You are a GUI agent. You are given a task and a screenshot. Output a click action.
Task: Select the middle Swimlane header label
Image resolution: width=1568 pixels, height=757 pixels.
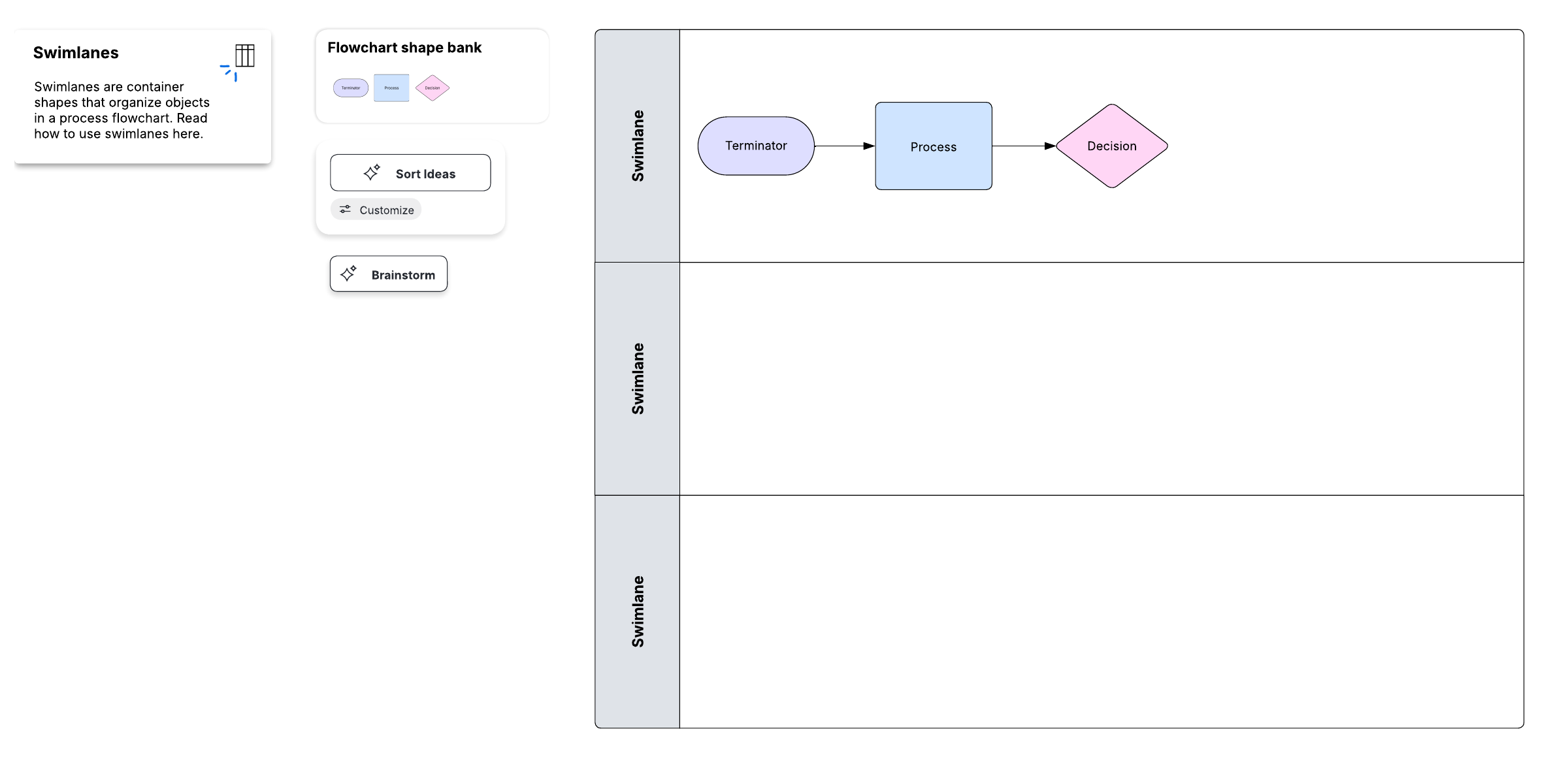click(638, 379)
